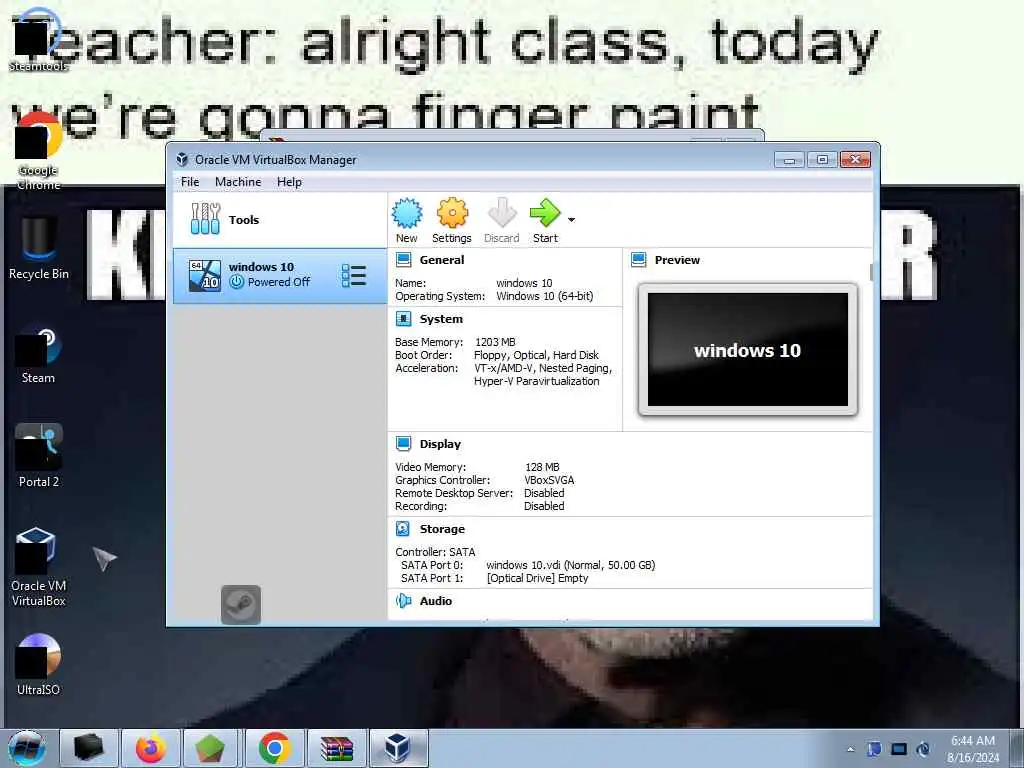1024x768 pixels.
Task: Click the 'Powered Off' status text
Action: (279, 282)
